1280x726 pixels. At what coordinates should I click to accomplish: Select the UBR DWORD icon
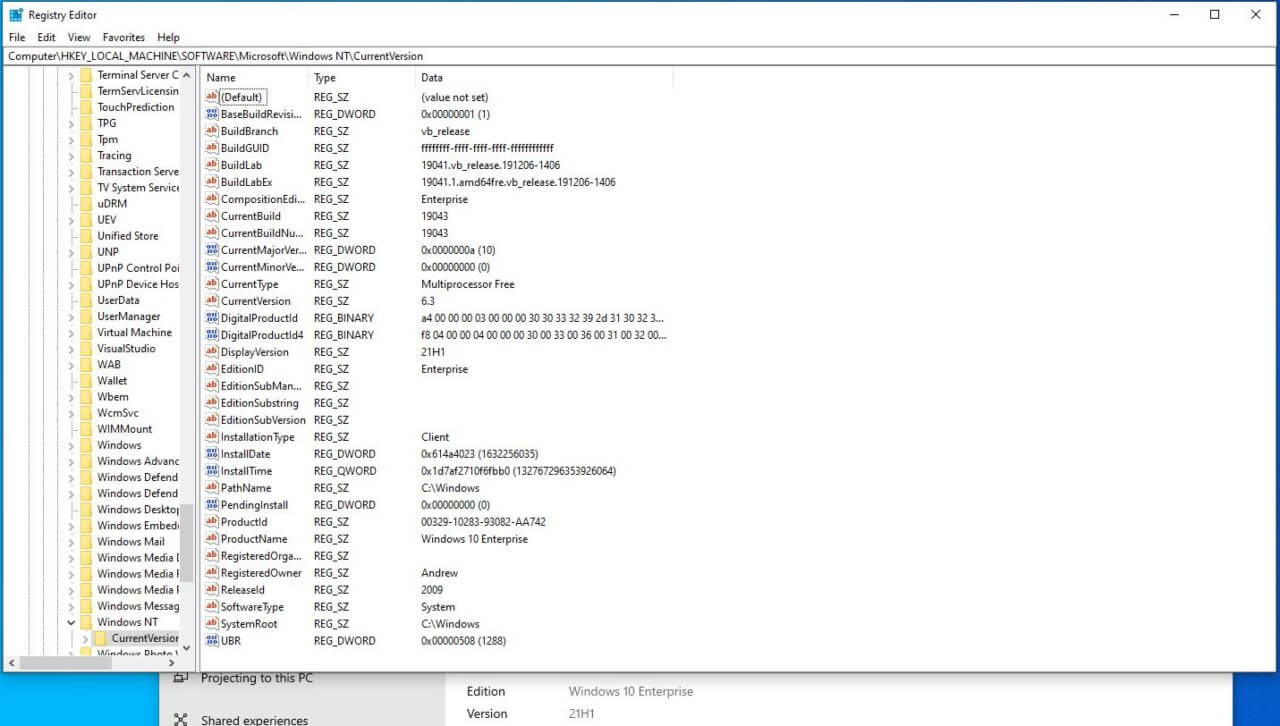coord(211,641)
